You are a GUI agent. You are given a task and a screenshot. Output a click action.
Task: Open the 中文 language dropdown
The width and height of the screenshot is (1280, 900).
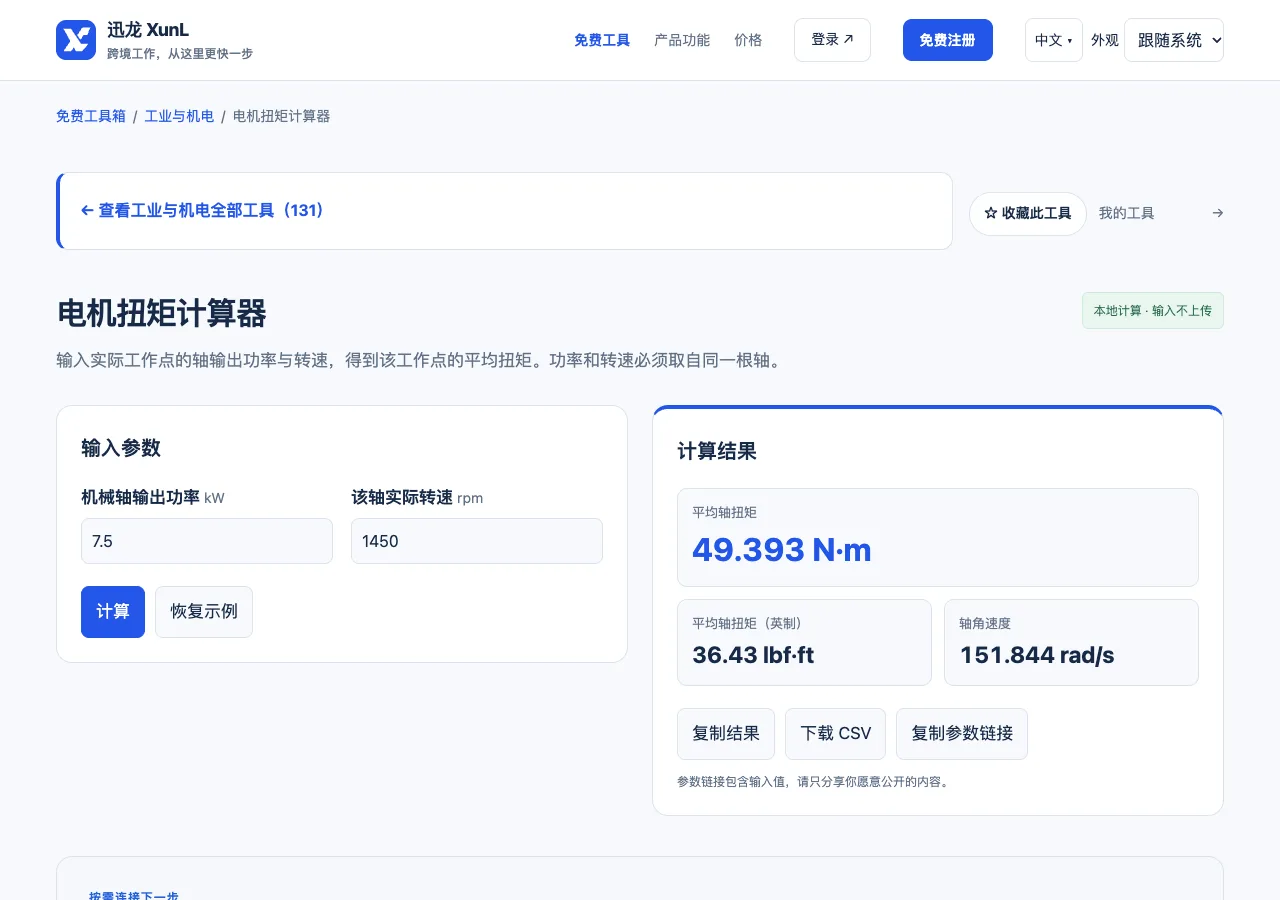tap(1054, 40)
